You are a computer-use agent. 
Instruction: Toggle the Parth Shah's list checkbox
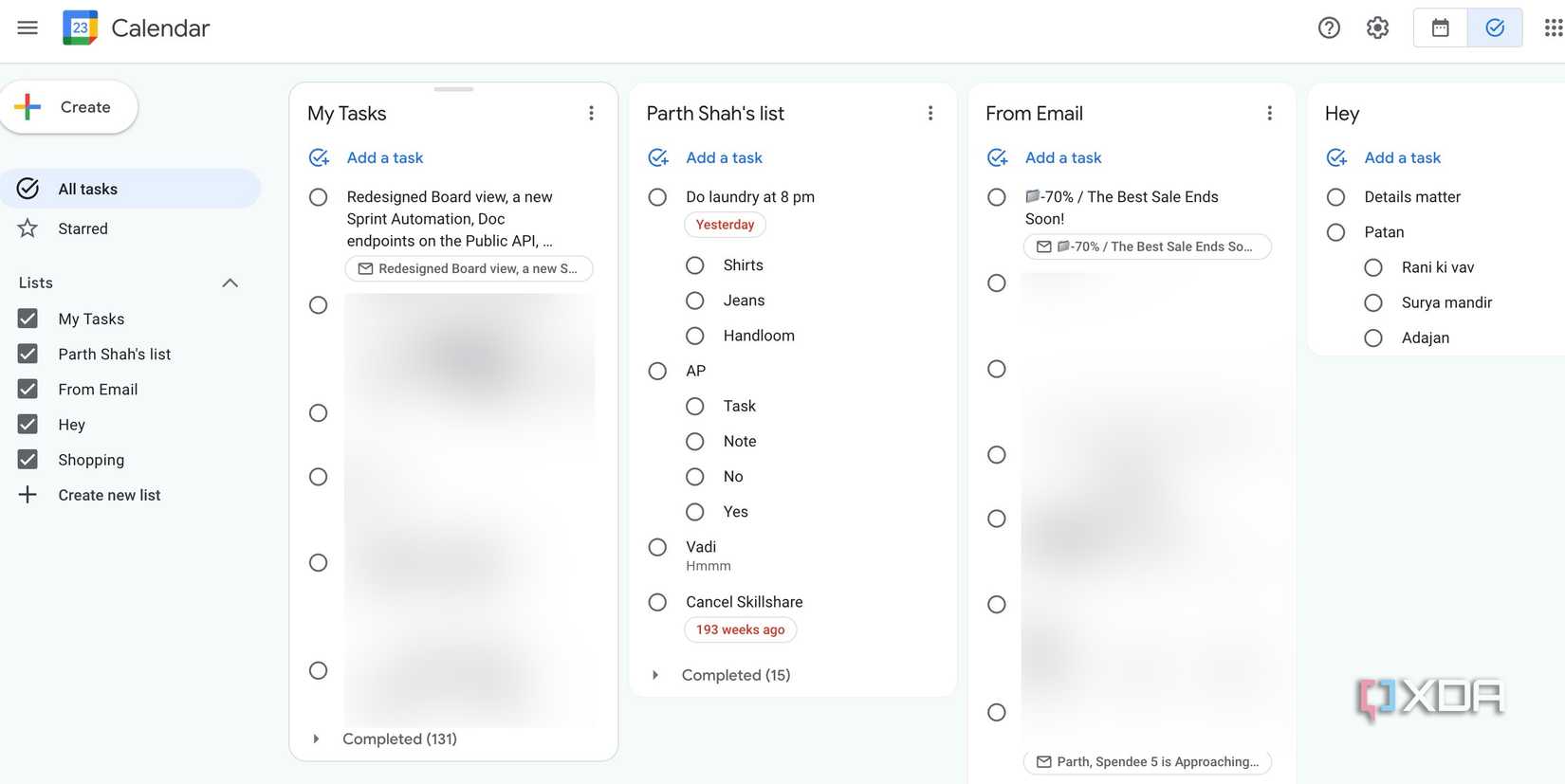coord(28,354)
